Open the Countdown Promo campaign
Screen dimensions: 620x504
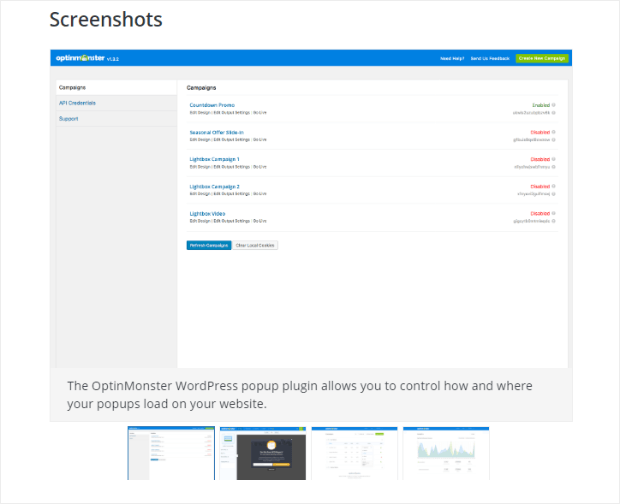point(212,105)
